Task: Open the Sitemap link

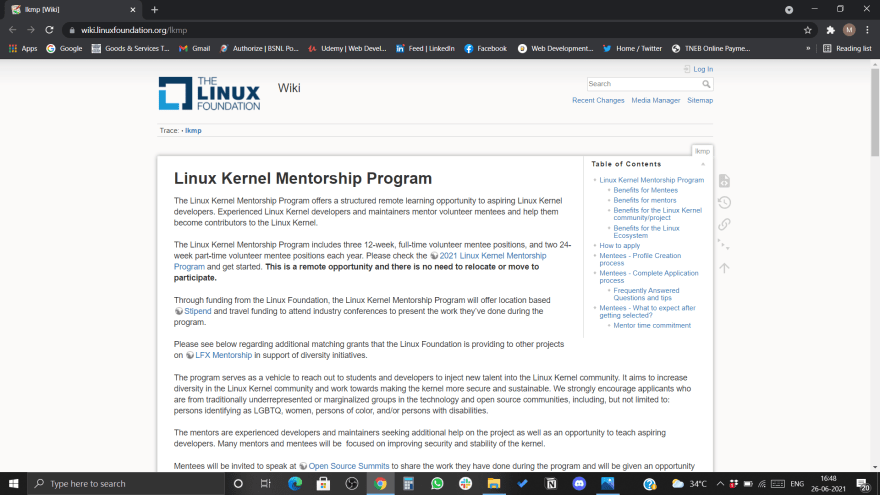Action: pos(700,100)
